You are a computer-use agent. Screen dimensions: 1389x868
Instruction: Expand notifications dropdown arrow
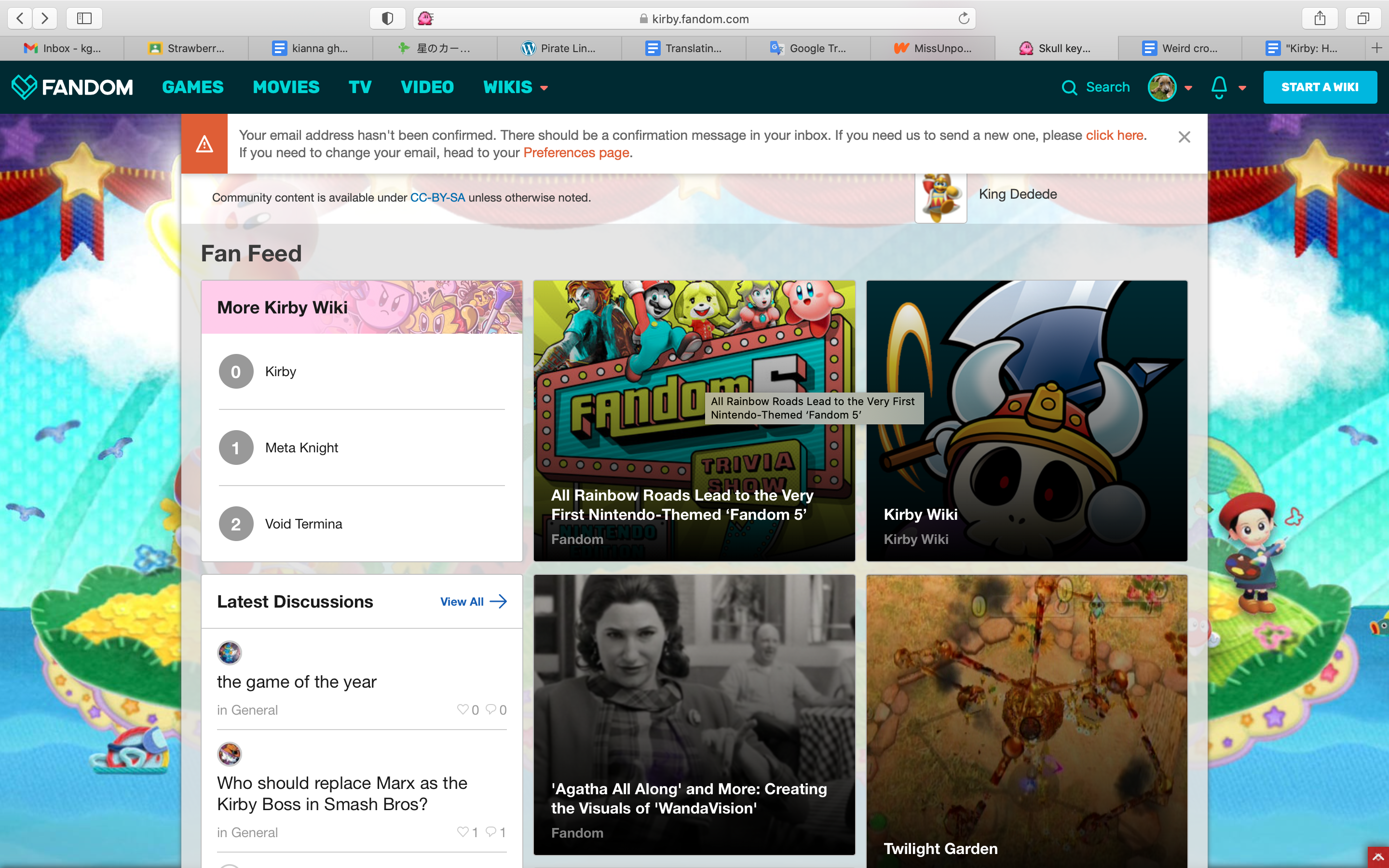pyautogui.click(x=1242, y=88)
